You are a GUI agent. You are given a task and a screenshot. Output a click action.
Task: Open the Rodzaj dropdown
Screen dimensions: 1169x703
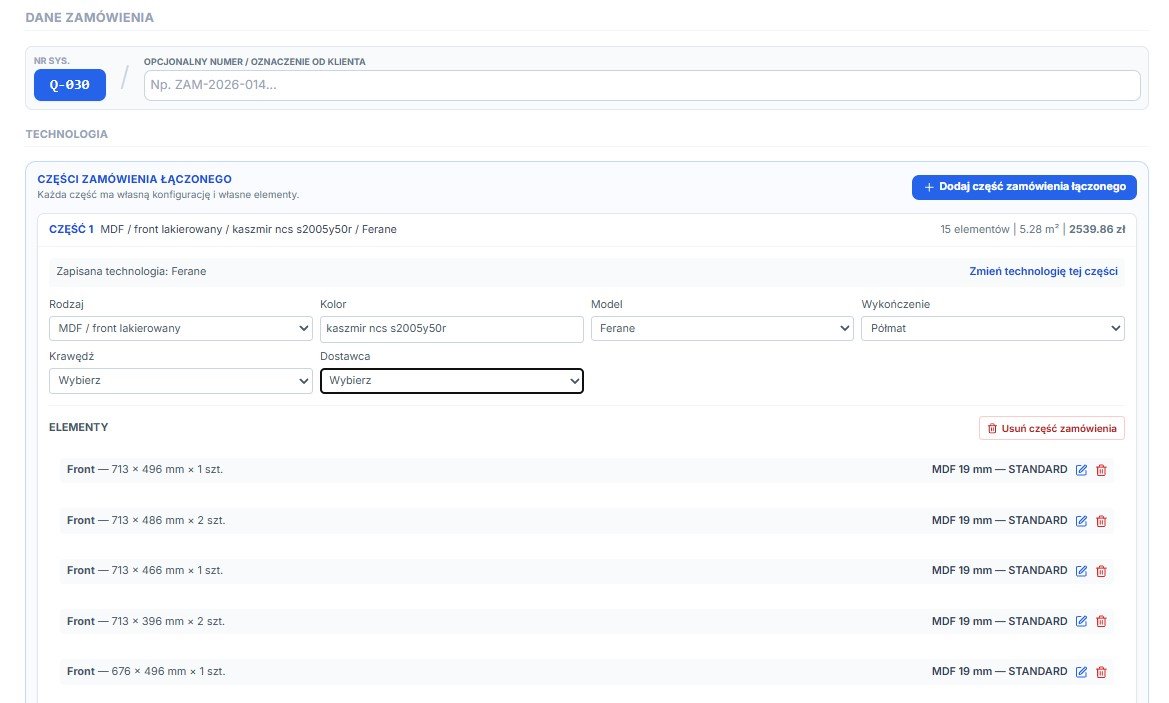coord(180,329)
